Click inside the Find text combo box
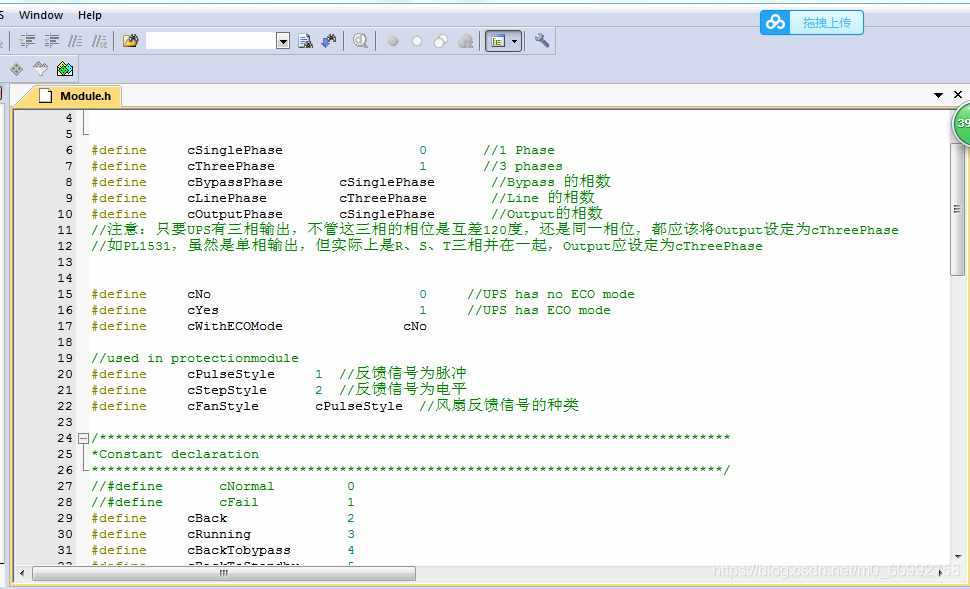The image size is (970, 589). click(211, 41)
